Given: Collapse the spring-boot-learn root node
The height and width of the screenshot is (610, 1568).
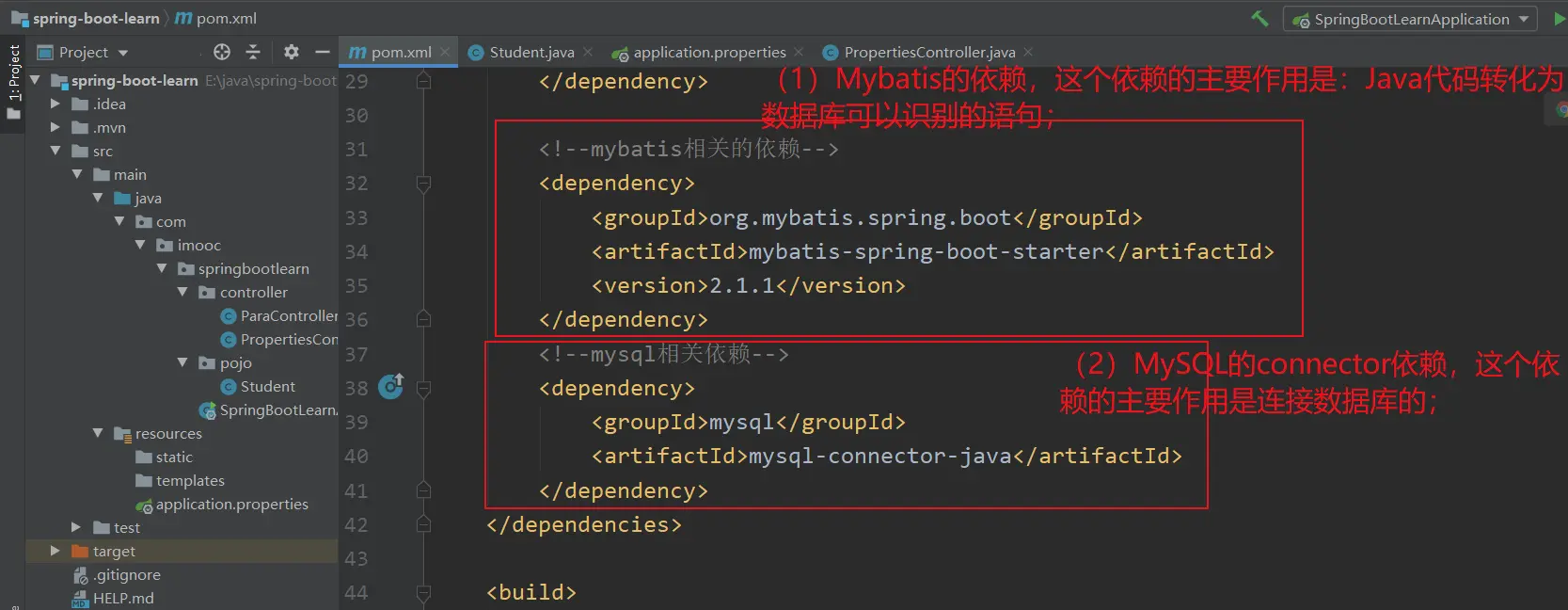Looking at the screenshot, I should pos(35,80).
